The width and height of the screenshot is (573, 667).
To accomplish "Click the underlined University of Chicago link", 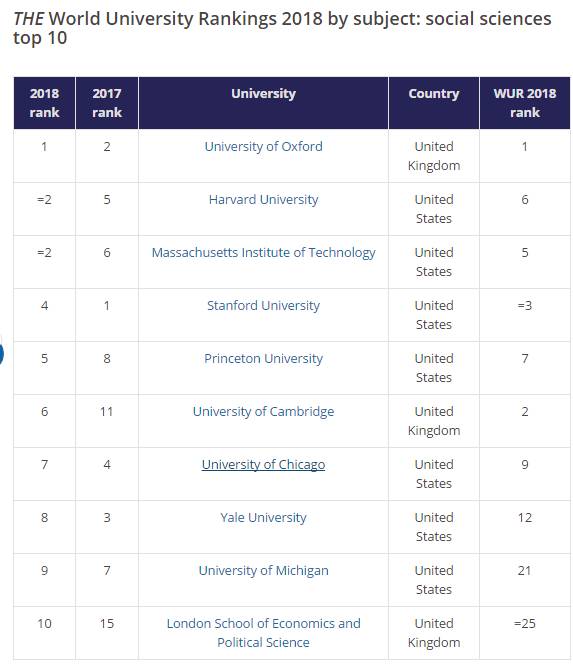I will click(x=263, y=465).
